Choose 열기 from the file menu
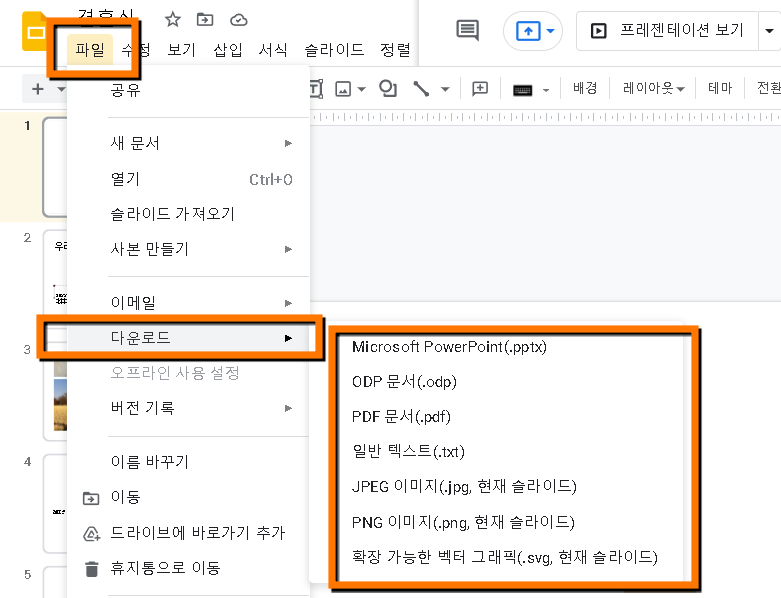This screenshot has height=598, width=781. tap(188, 179)
